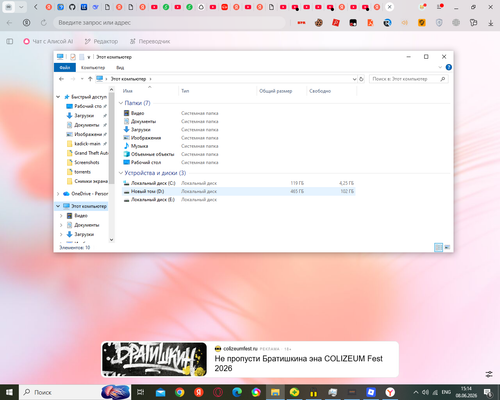This screenshot has height=400, width=500.
Task: Open the GitHub browser tab
Action: pyautogui.click(x=72, y=7)
